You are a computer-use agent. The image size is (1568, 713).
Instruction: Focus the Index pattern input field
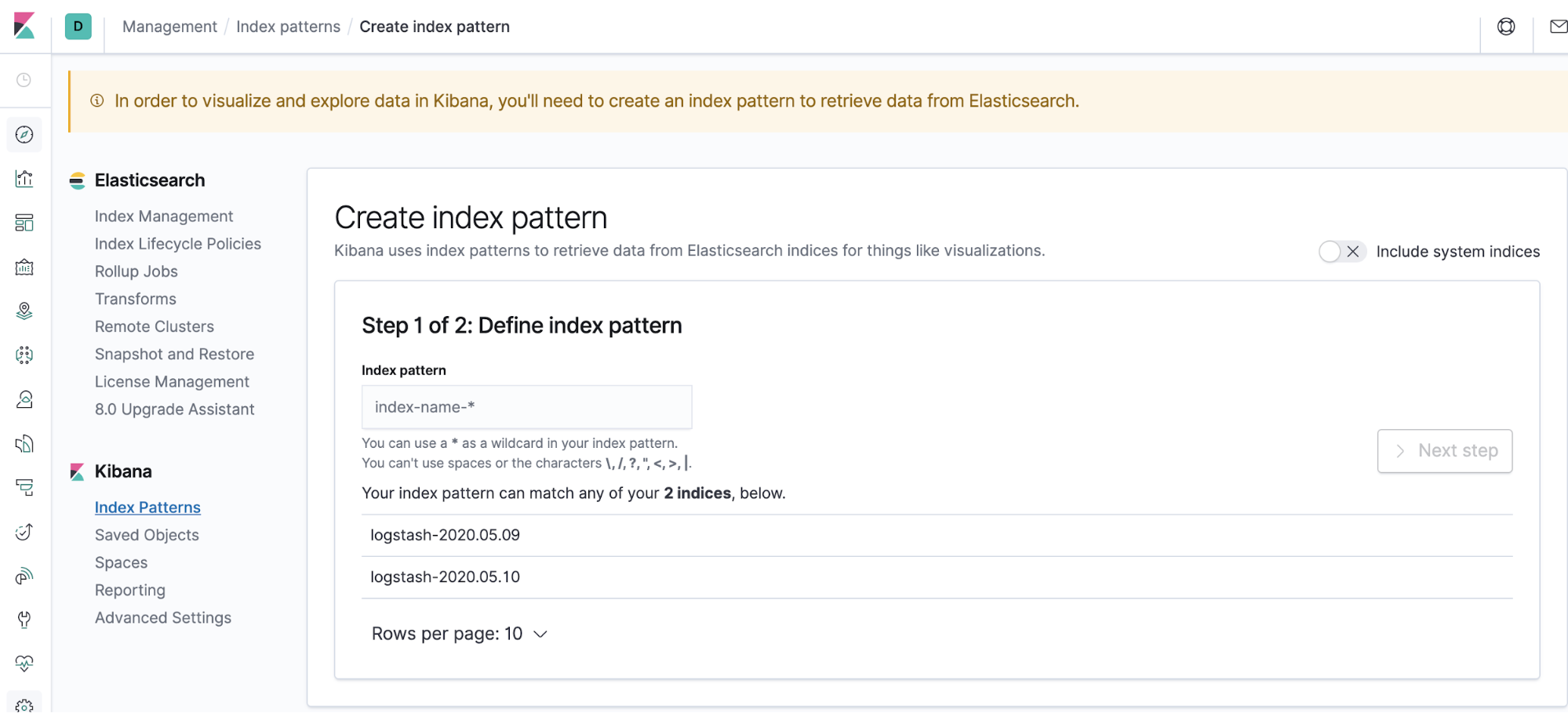tap(526, 407)
